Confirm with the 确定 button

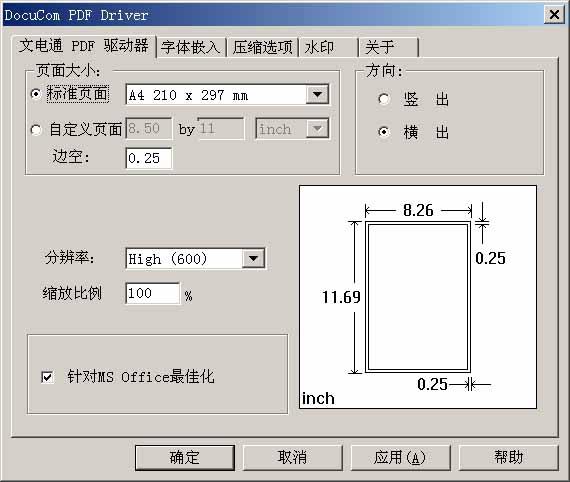click(185, 458)
